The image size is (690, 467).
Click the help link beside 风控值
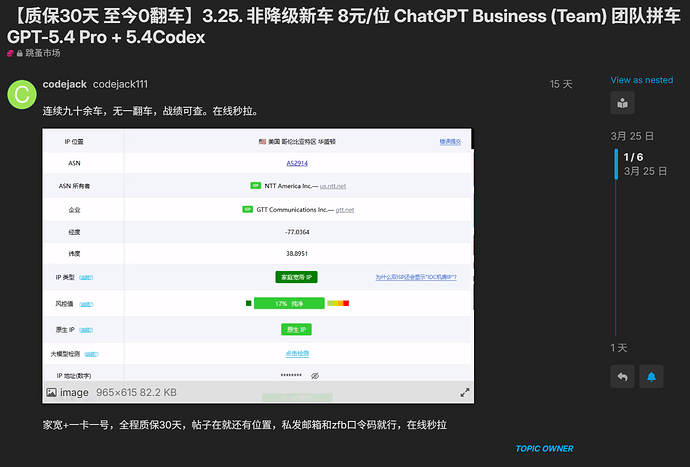(x=86, y=304)
